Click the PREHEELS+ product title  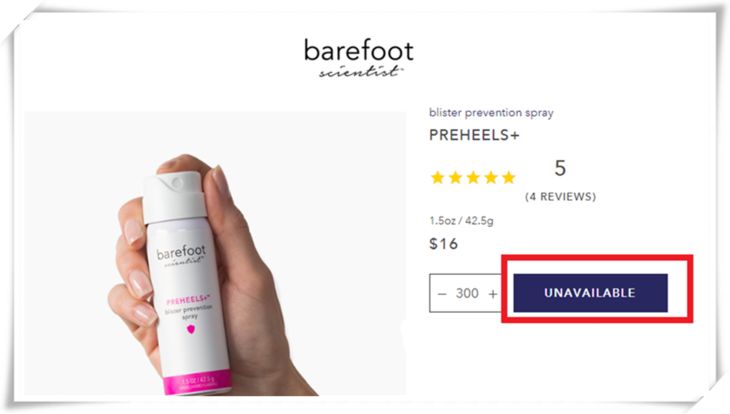point(474,135)
